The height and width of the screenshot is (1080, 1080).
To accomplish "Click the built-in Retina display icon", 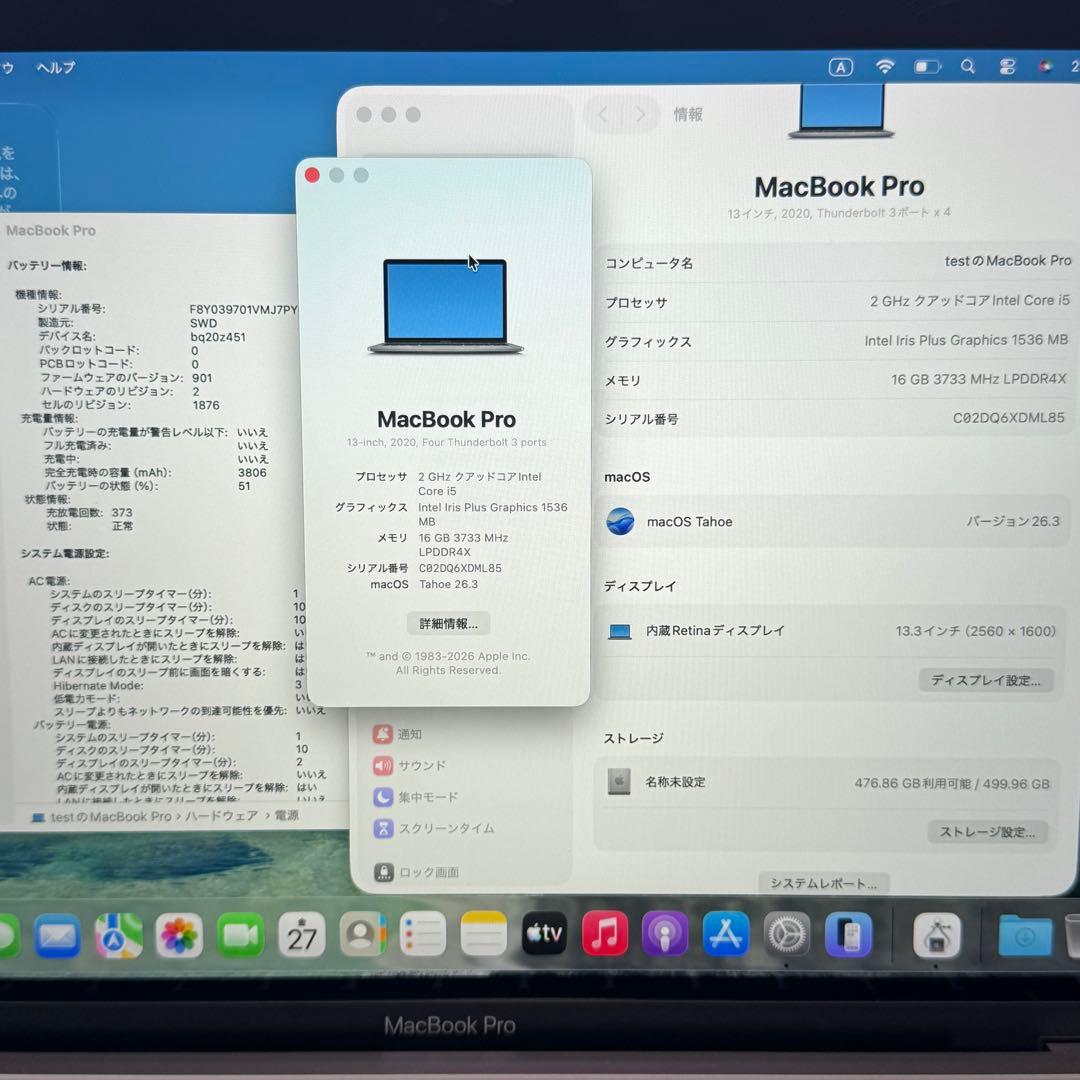I will point(620,631).
